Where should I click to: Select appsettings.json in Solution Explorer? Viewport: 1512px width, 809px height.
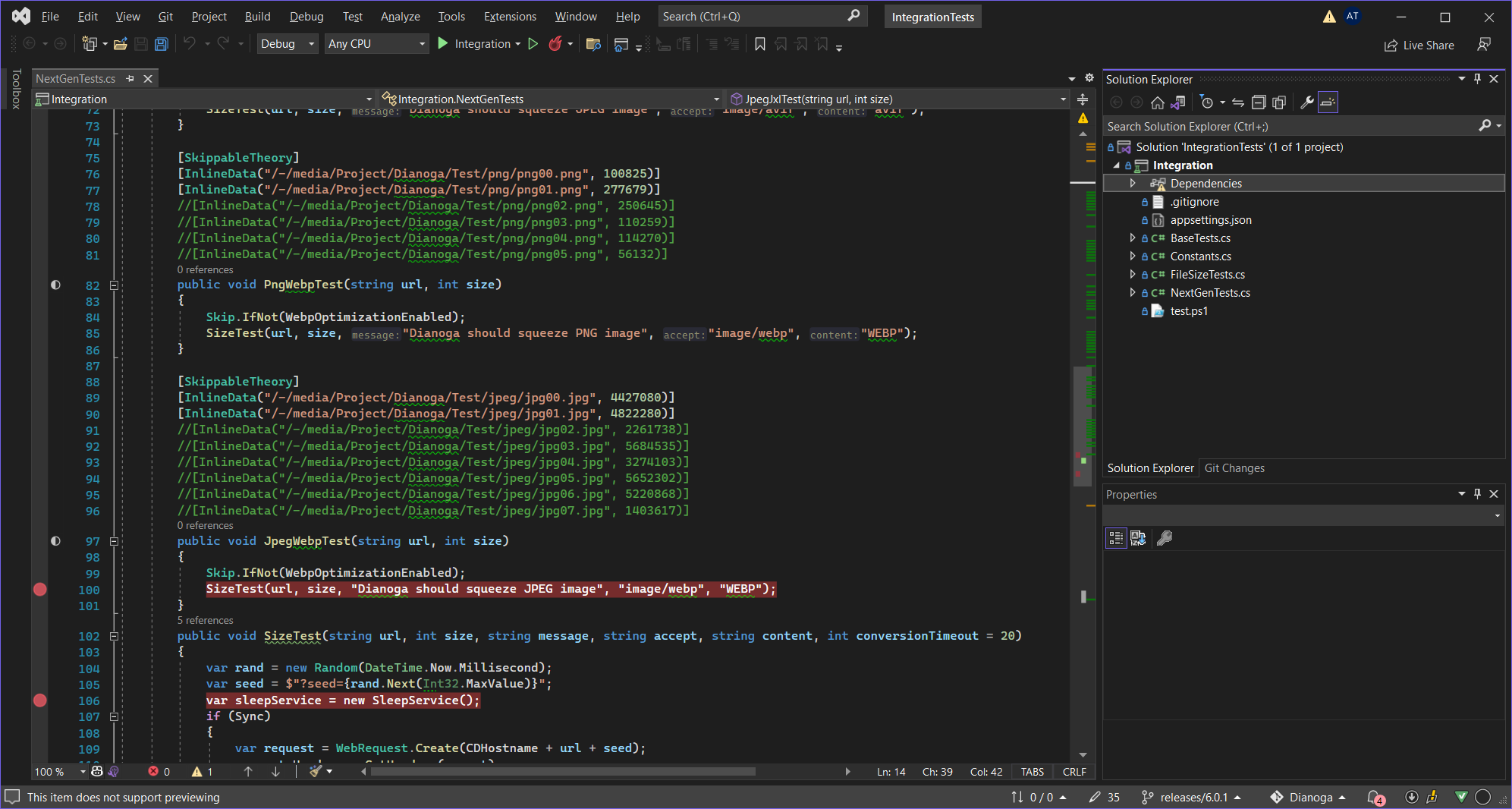pyautogui.click(x=1211, y=219)
